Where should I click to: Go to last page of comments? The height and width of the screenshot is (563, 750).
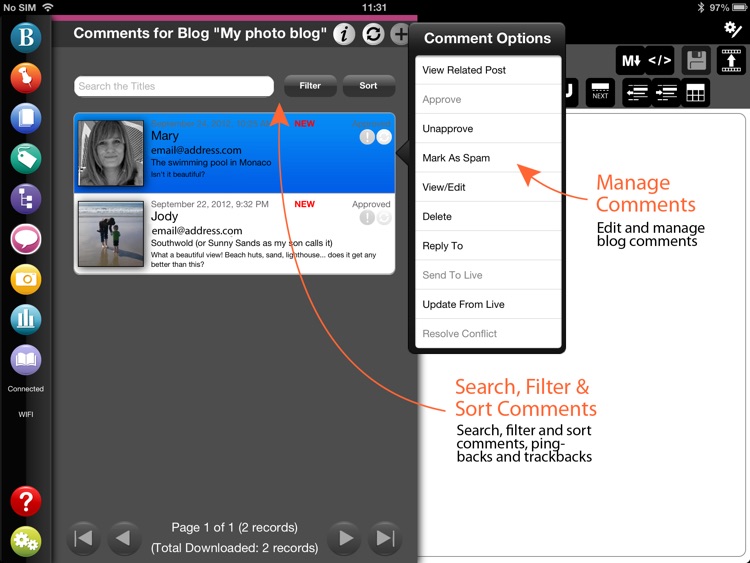(x=385, y=538)
